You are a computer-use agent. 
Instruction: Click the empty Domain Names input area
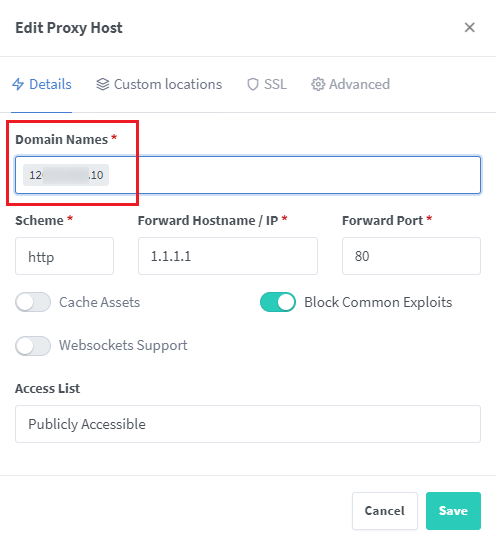294,175
